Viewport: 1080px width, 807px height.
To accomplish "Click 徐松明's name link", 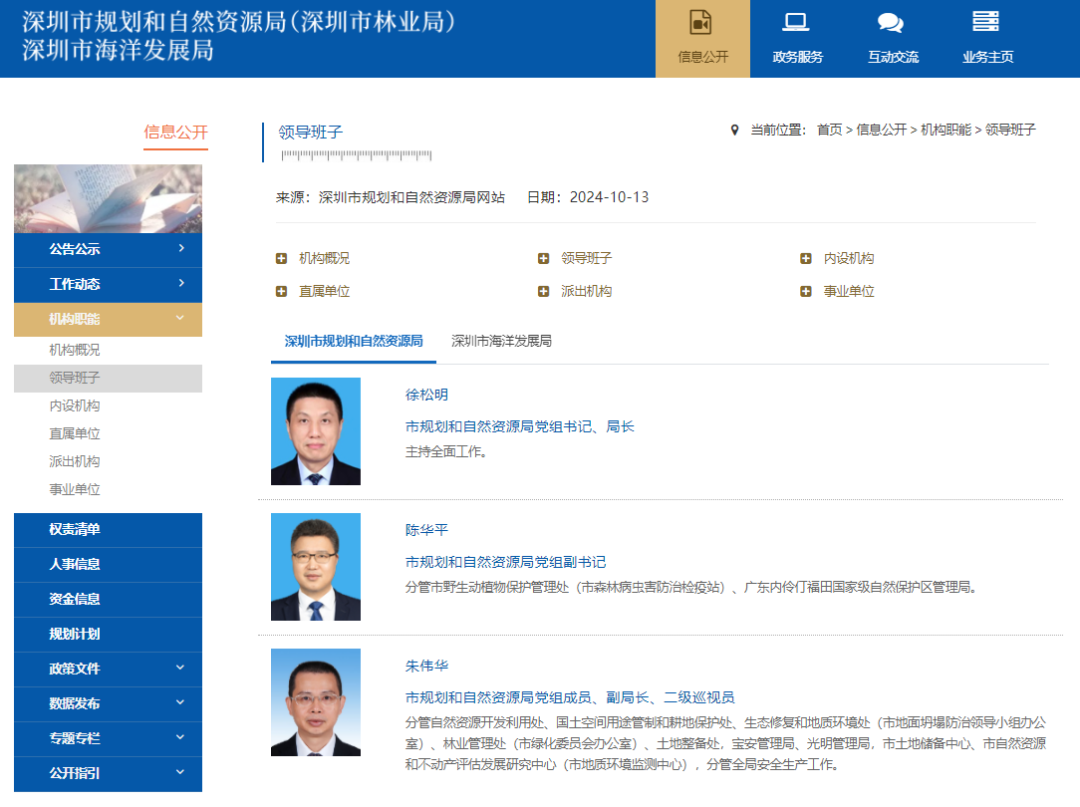I will pyautogui.click(x=427, y=395).
